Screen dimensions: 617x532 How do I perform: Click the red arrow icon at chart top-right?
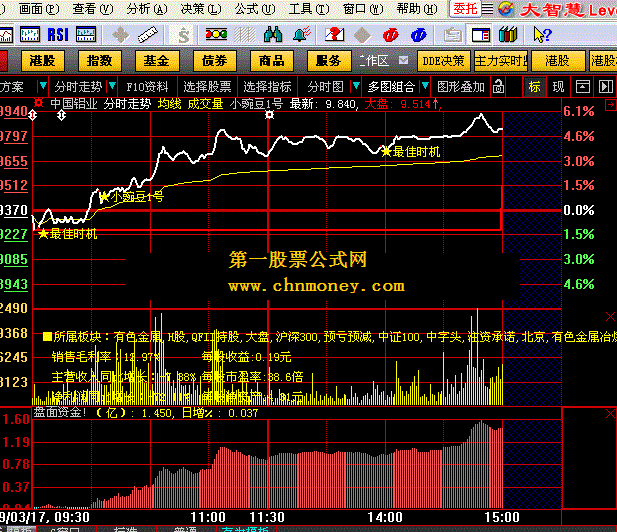point(610,105)
